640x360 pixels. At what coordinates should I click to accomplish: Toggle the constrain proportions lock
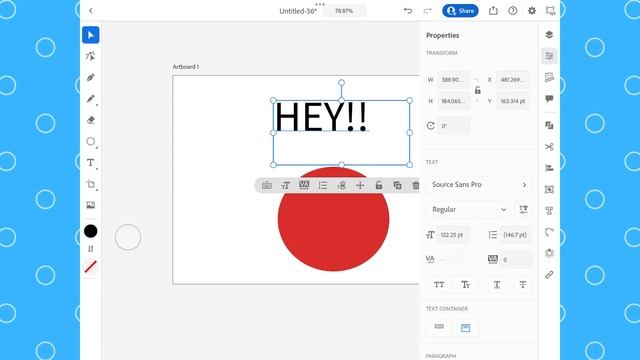pos(478,90)
